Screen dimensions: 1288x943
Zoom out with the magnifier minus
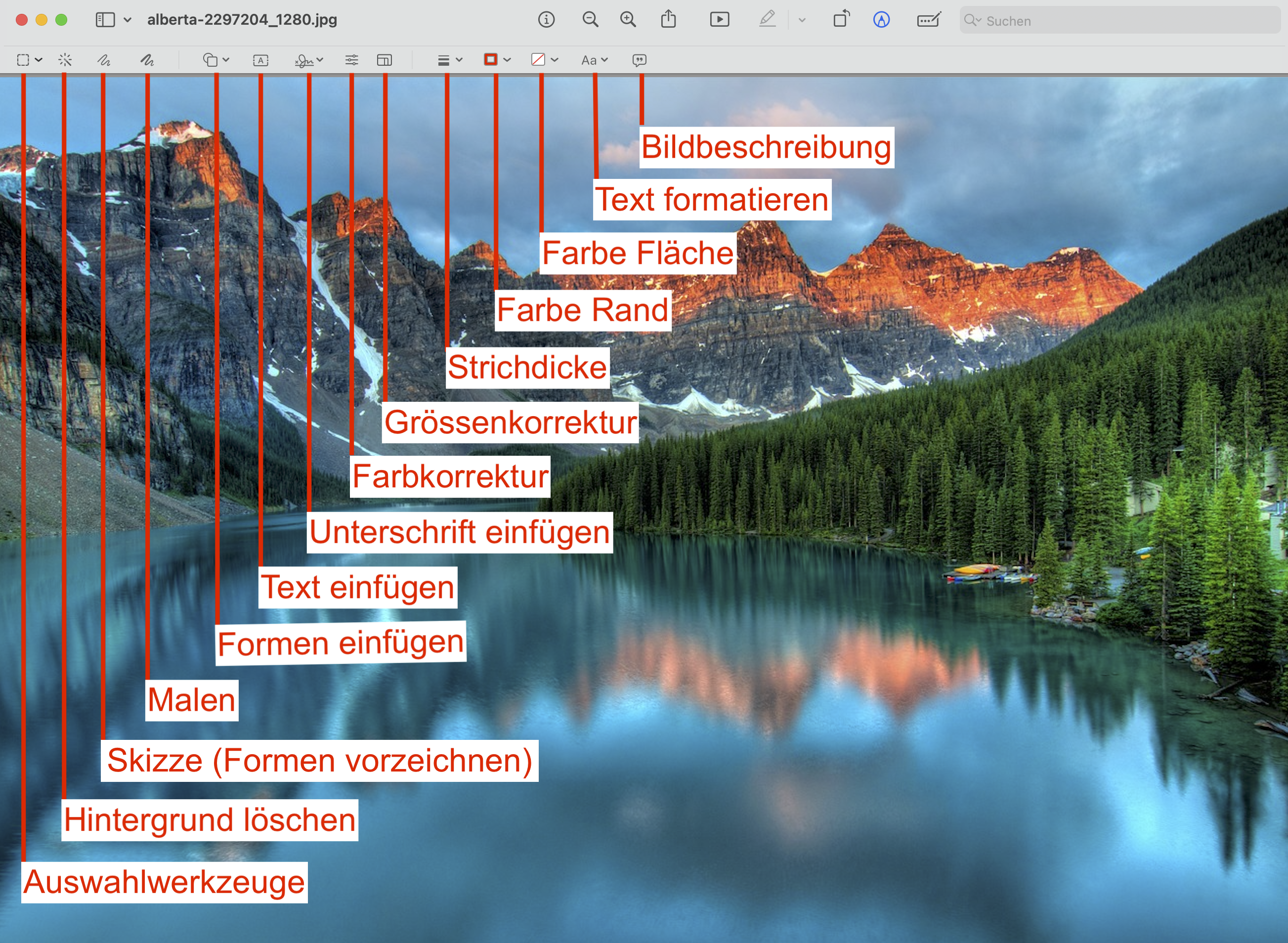point(590,20)
